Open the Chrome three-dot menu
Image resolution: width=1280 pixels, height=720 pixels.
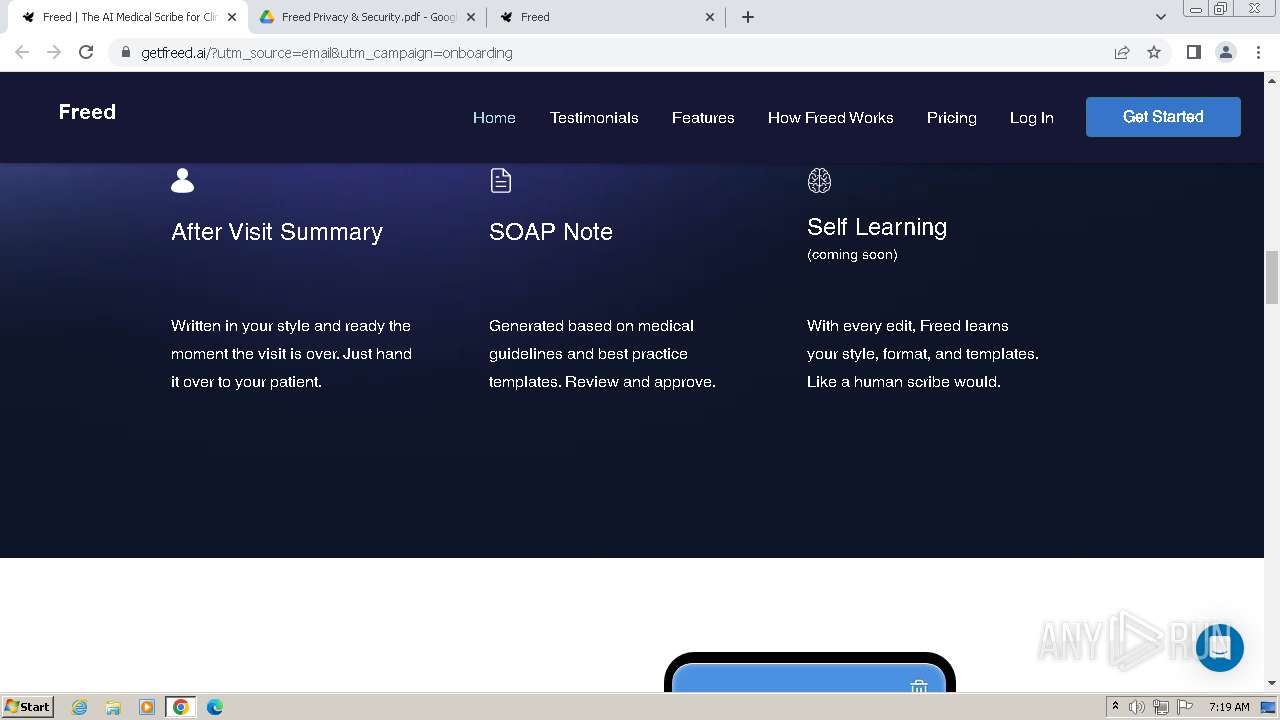click(x=1257, y=52)
